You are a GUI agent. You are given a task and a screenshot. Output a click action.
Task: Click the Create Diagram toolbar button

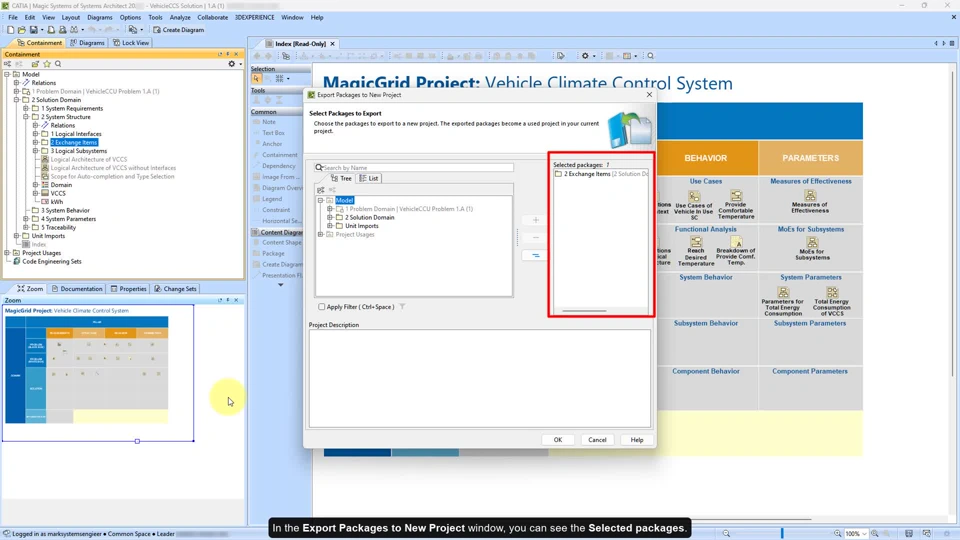click(x=178, y=29)
